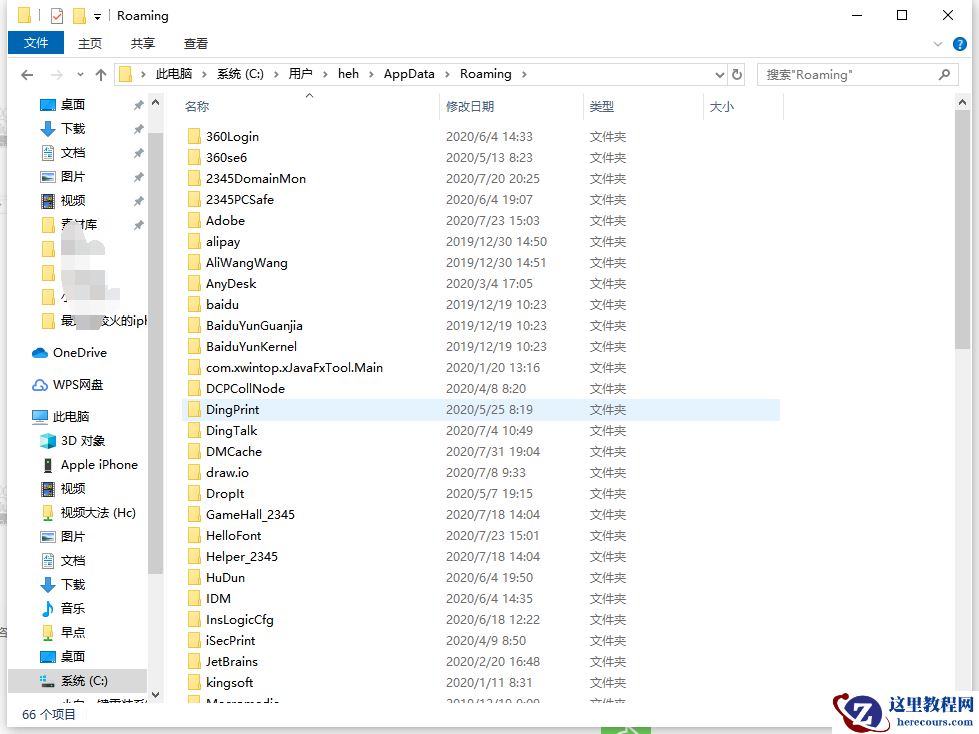Open OneDrive in the navigation pane

click(x=79, y=353)
